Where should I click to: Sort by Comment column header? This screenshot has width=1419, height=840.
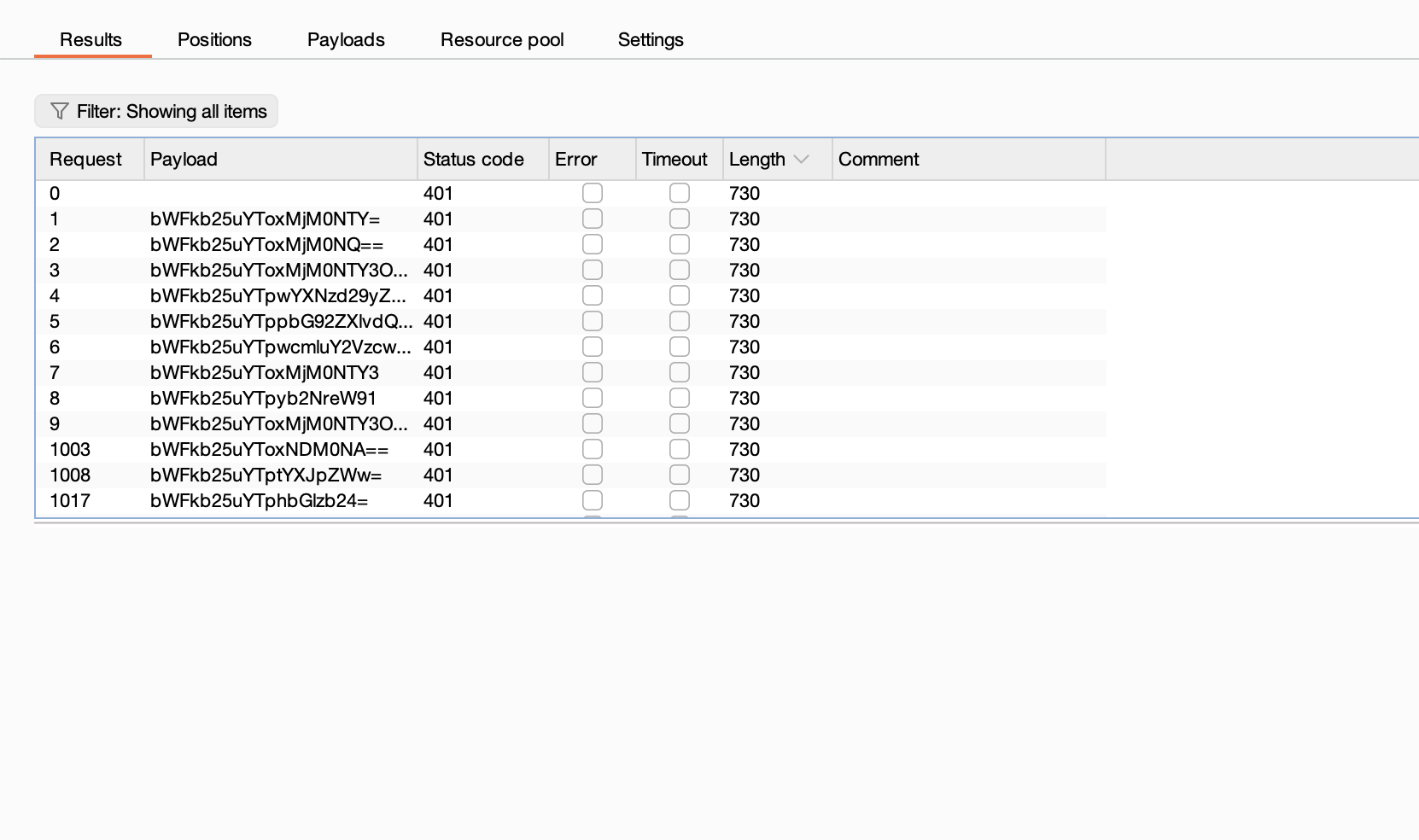coord(969,159)
